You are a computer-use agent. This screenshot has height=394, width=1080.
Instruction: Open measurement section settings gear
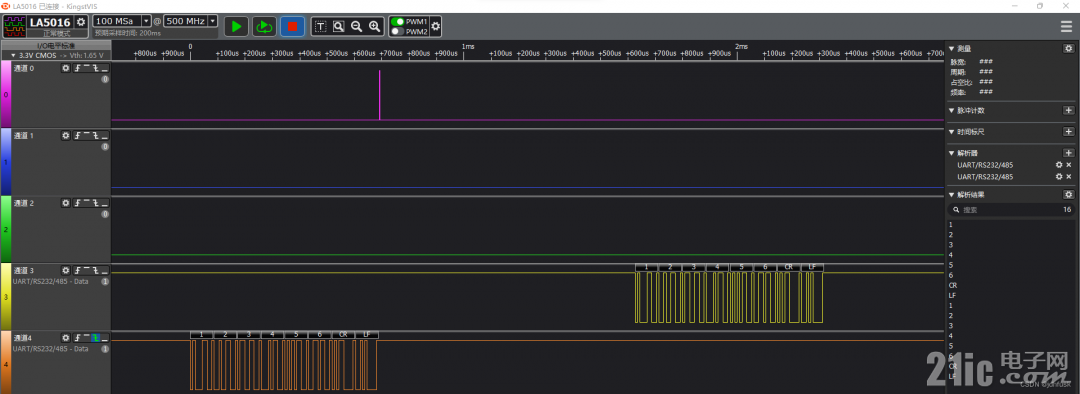[1068, 48]
